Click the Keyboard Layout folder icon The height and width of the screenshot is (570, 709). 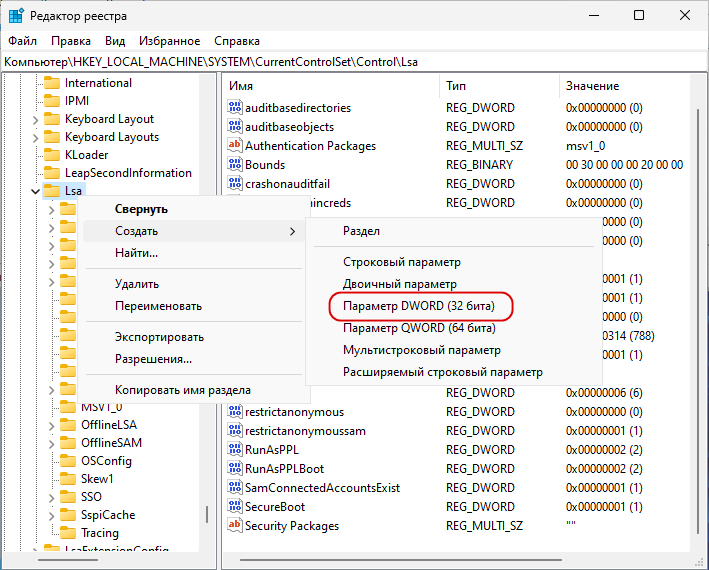pyautogui.click(x=52, y=119)
